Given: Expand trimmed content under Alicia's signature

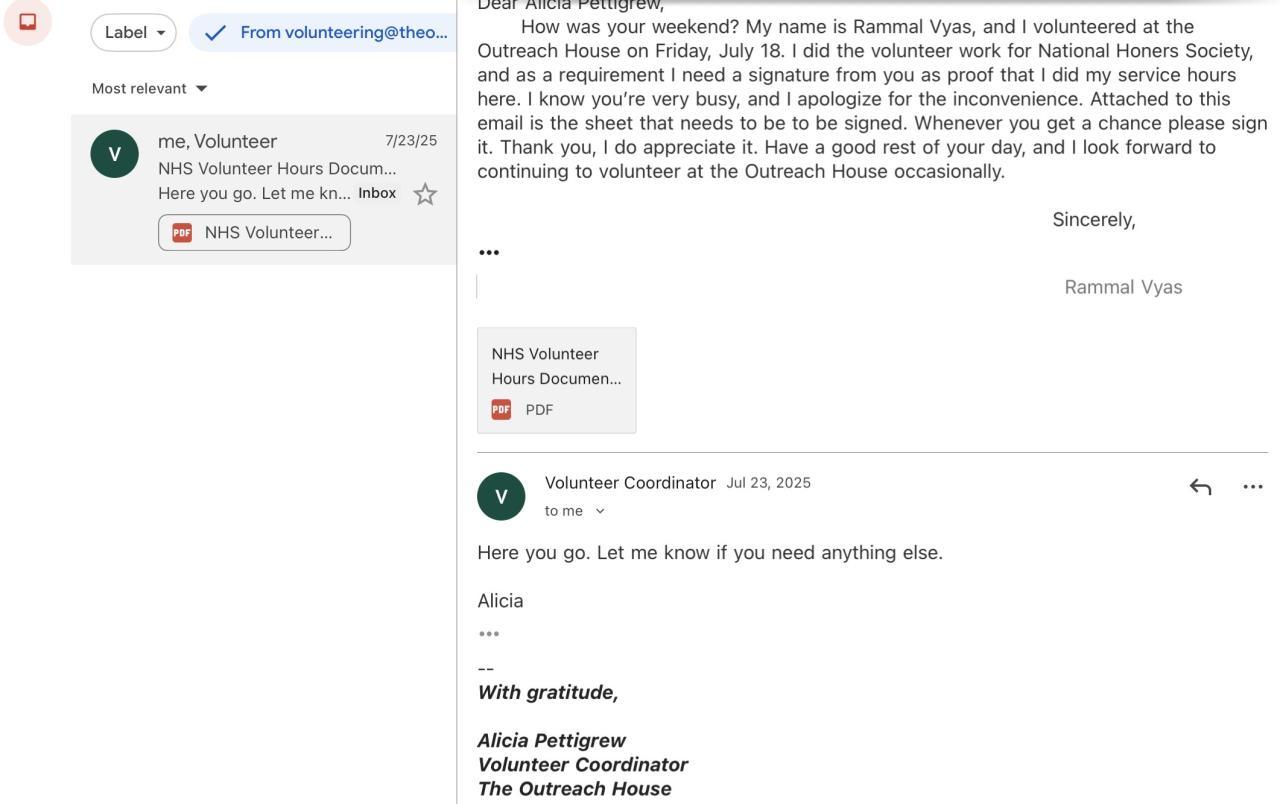Looking at the screenshot, I should 489,634.
